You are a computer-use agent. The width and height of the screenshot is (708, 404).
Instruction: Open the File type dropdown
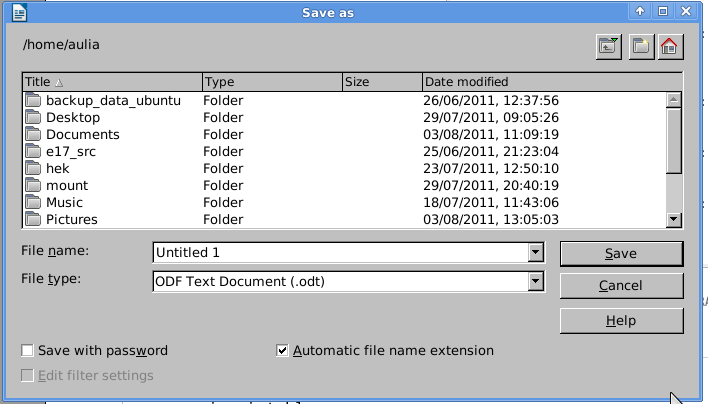point(536,281)
